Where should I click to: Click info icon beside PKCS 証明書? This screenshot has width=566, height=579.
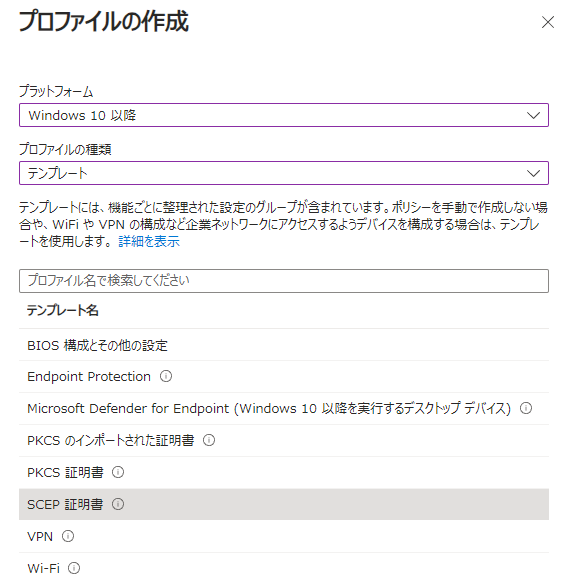(x=118, y=472)
